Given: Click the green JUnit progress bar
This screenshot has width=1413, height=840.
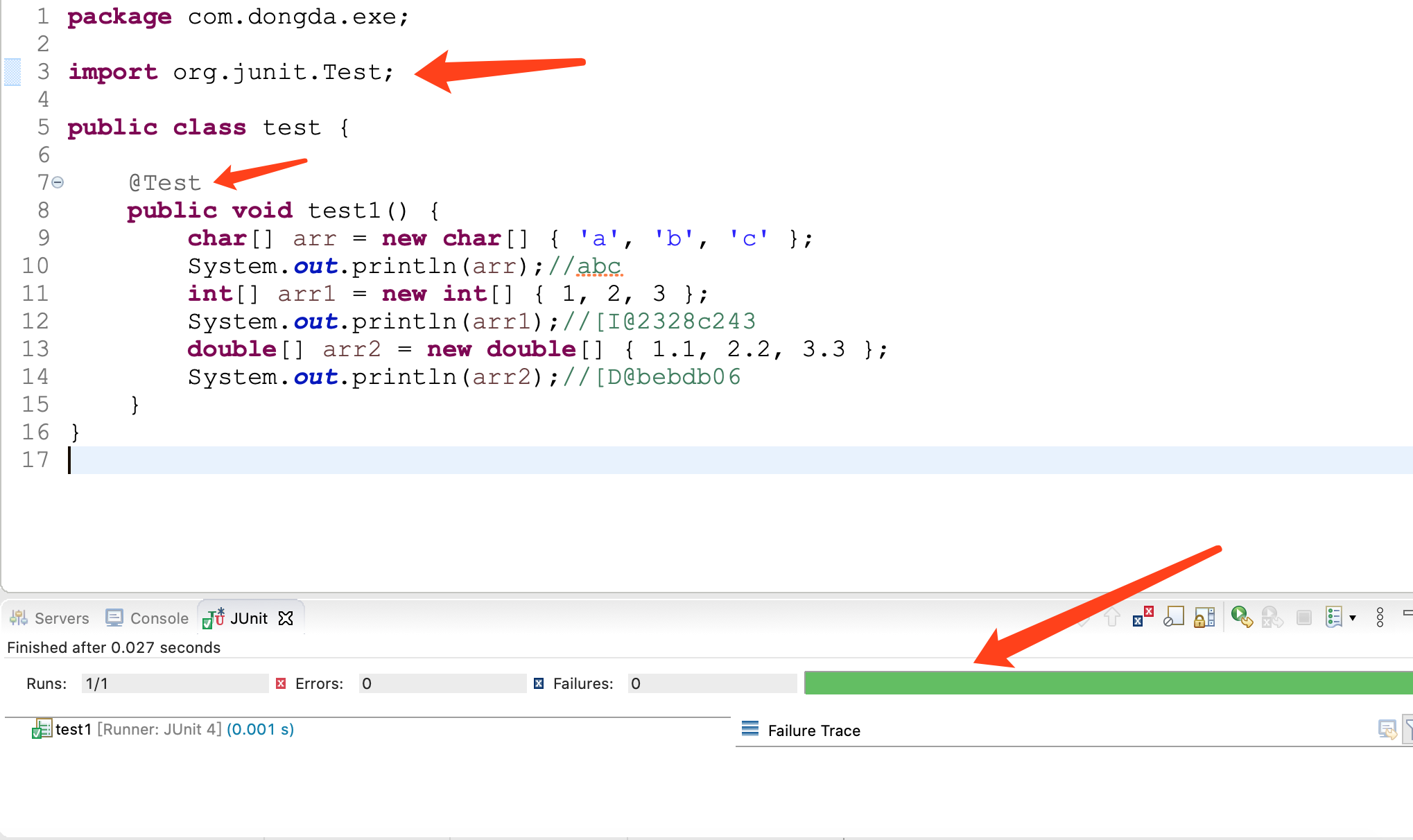Looking at the screenshot, I should point(1107,683).
